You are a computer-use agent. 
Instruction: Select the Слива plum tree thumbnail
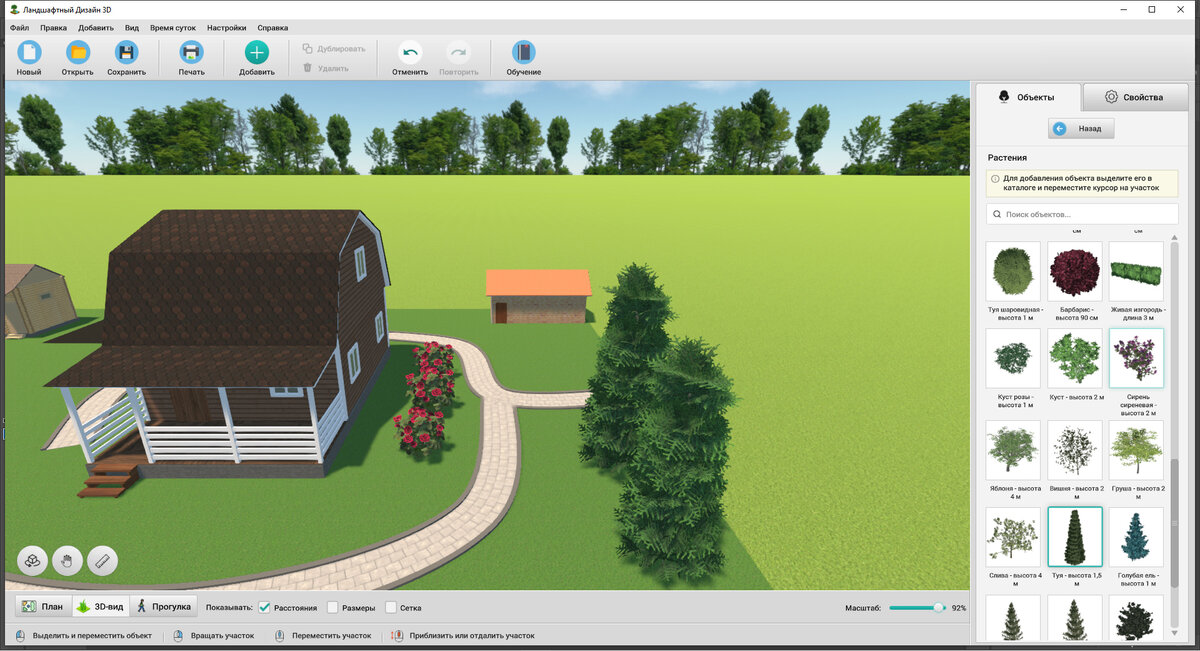(1013, 538)
